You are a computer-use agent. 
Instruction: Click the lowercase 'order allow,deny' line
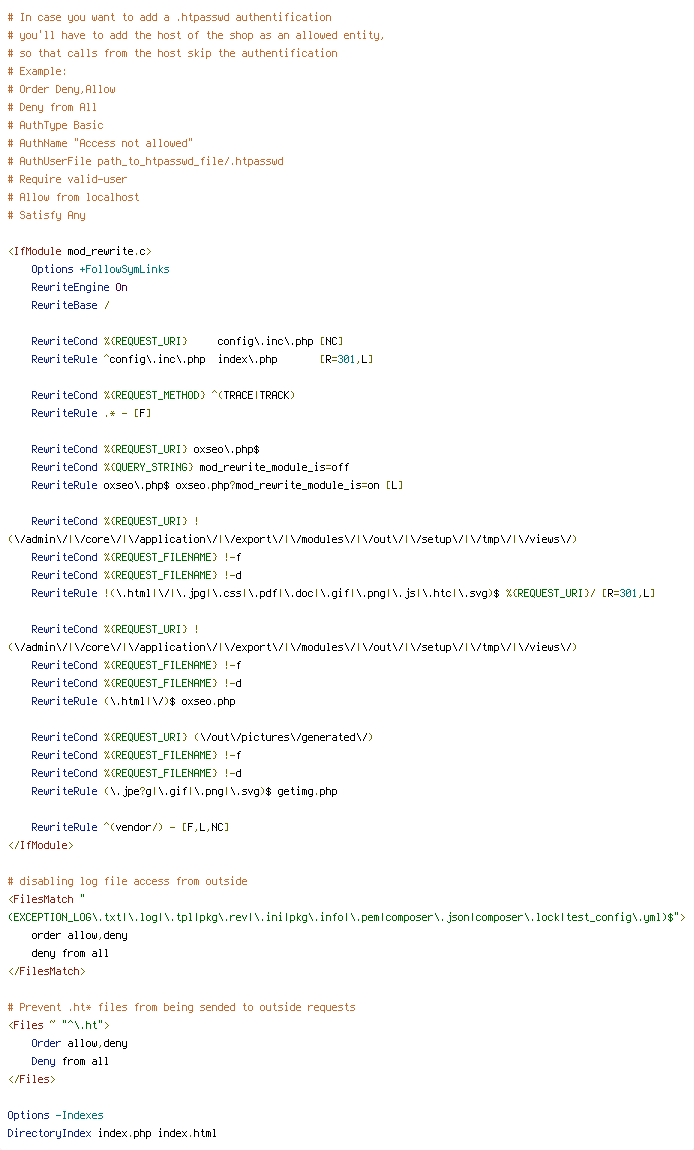click(x=79, y=935)
